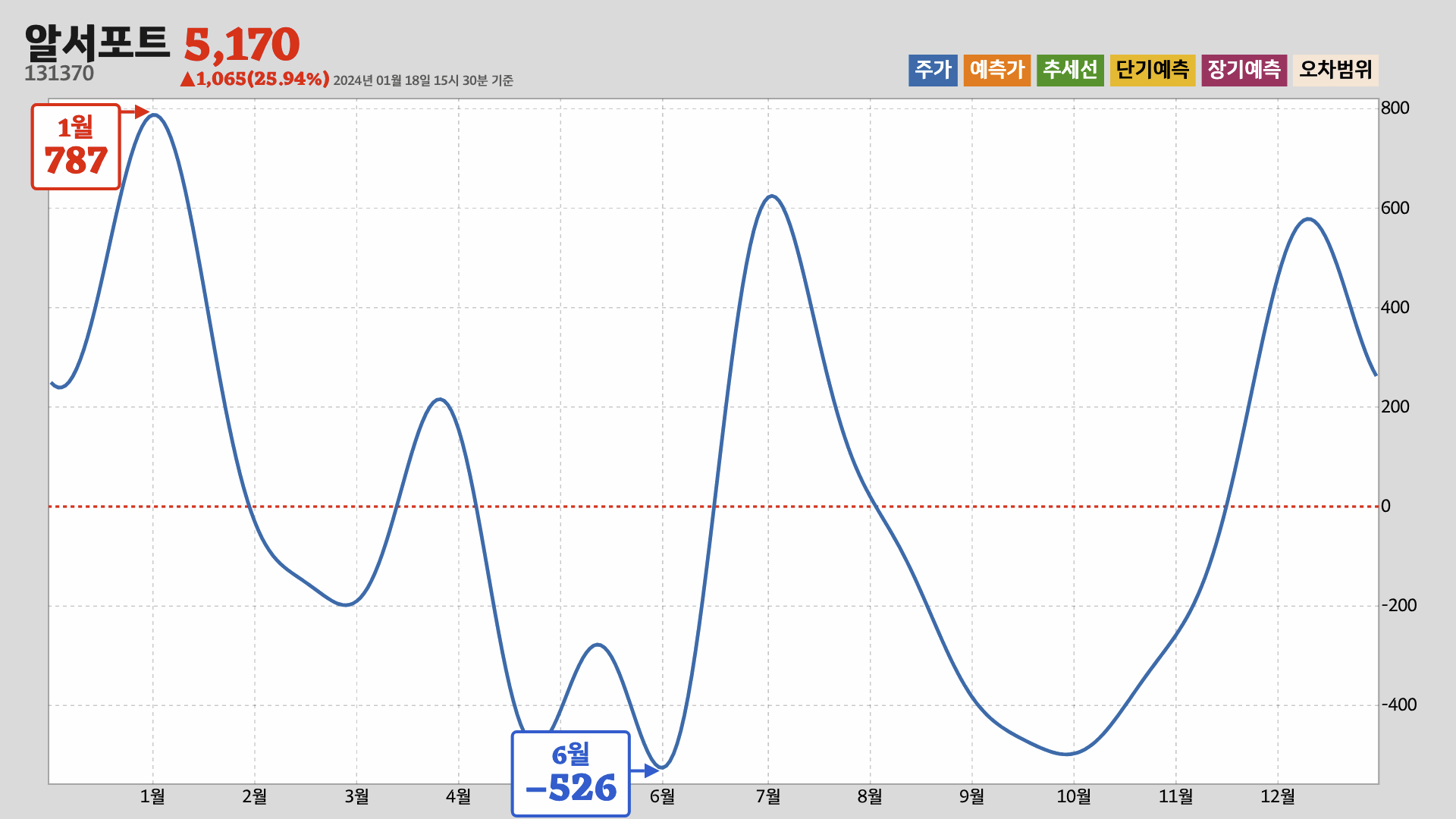Toggle the 장기예측 legend button
1456x819 pixels.
1244,71
